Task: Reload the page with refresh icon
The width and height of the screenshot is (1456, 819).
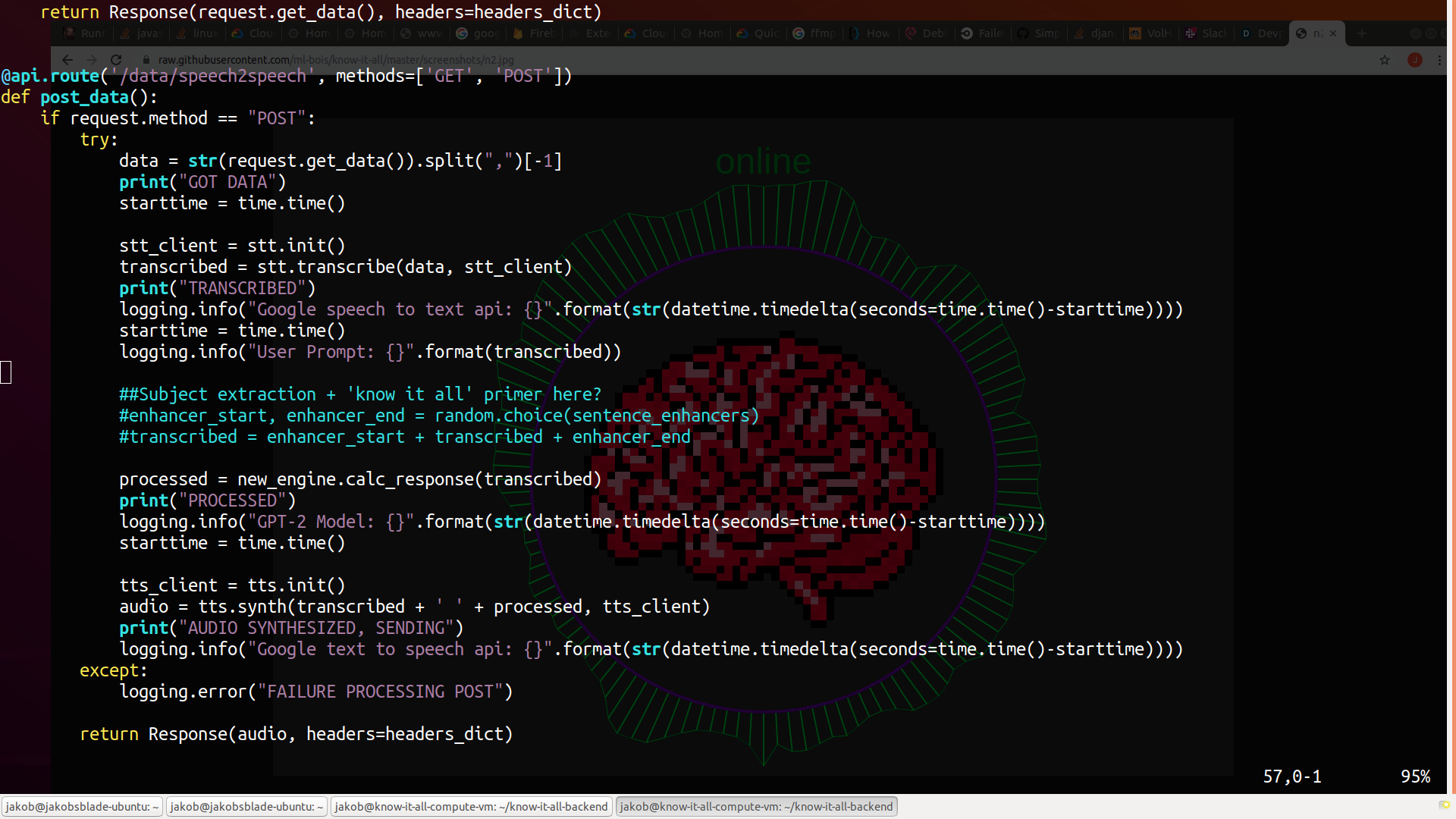Action: tap(116, 60)
